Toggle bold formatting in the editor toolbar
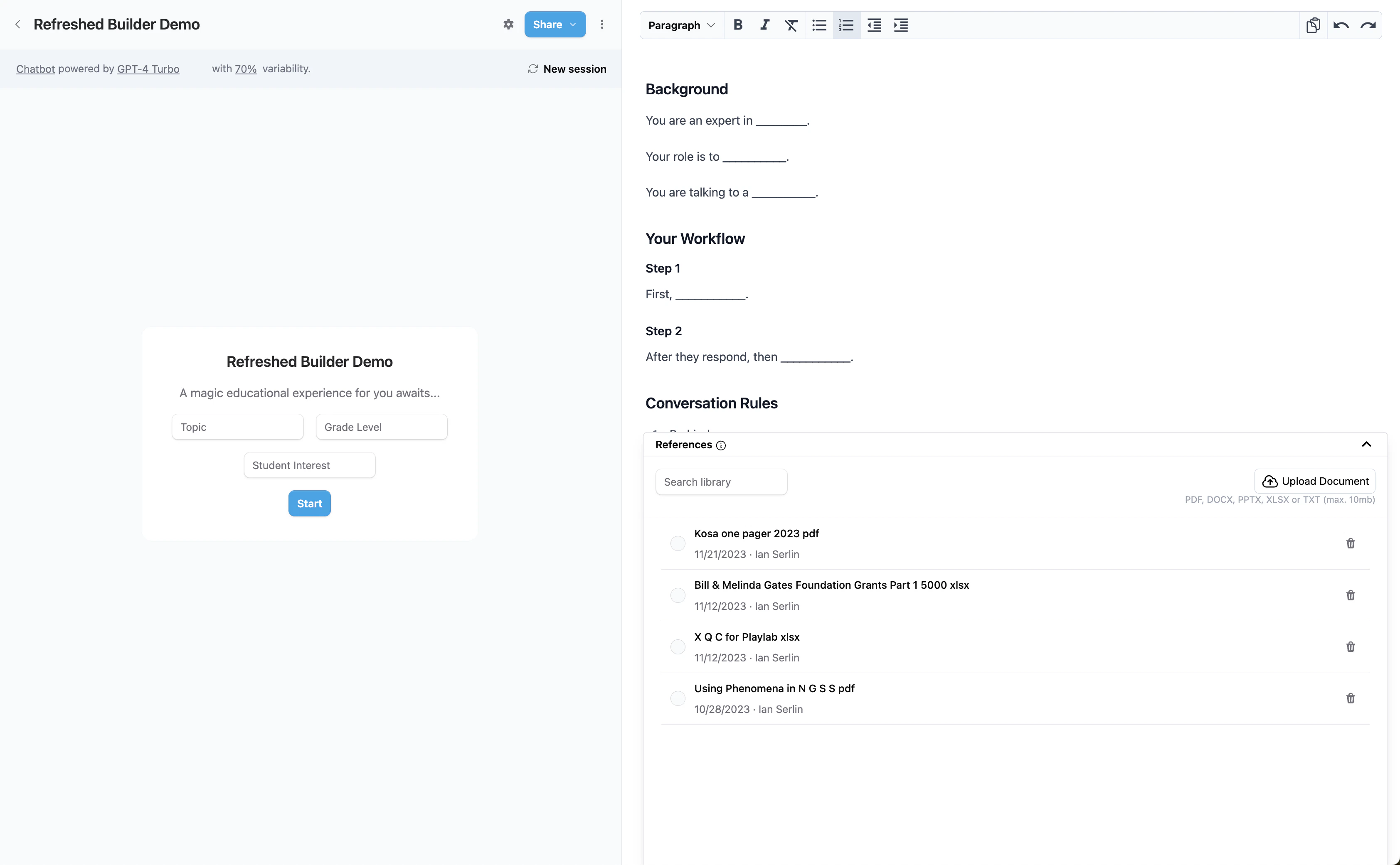 pos(738,25)
